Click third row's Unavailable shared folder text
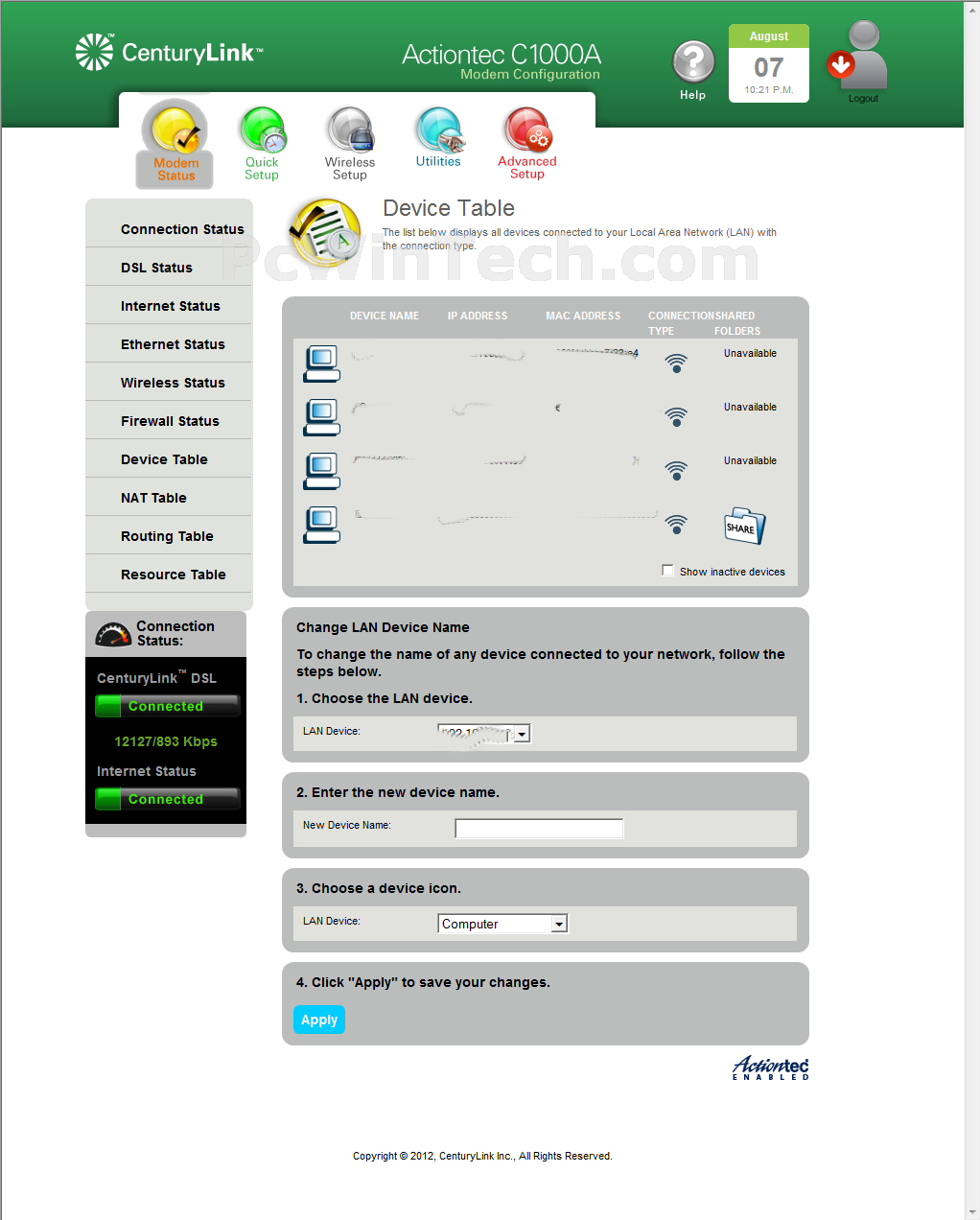Viewport: 980px width, 1220px height. [x=750, y=460]
